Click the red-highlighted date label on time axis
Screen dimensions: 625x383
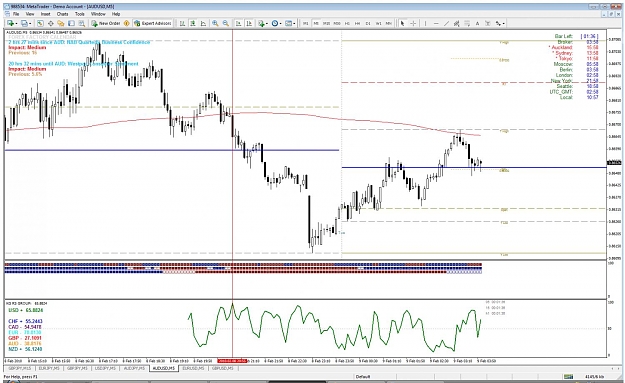coord(232,361)
